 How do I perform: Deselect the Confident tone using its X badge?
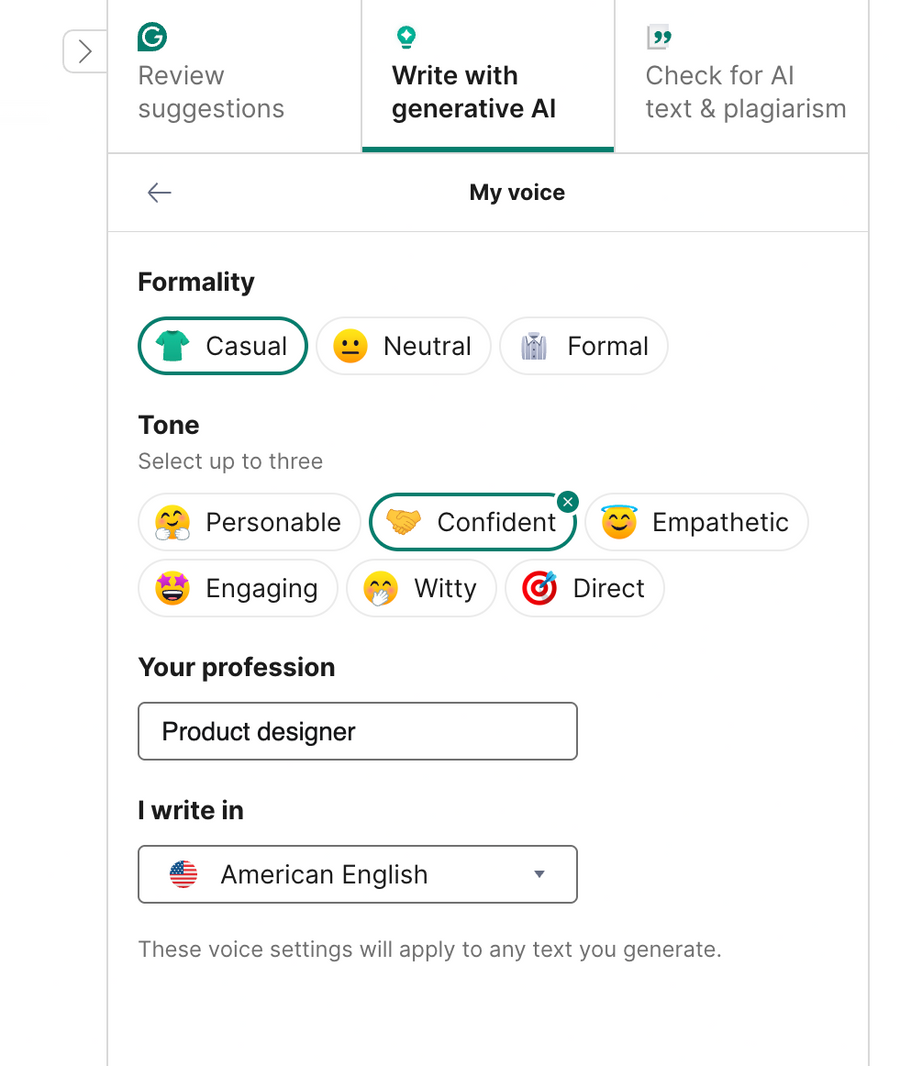(568, 501)
